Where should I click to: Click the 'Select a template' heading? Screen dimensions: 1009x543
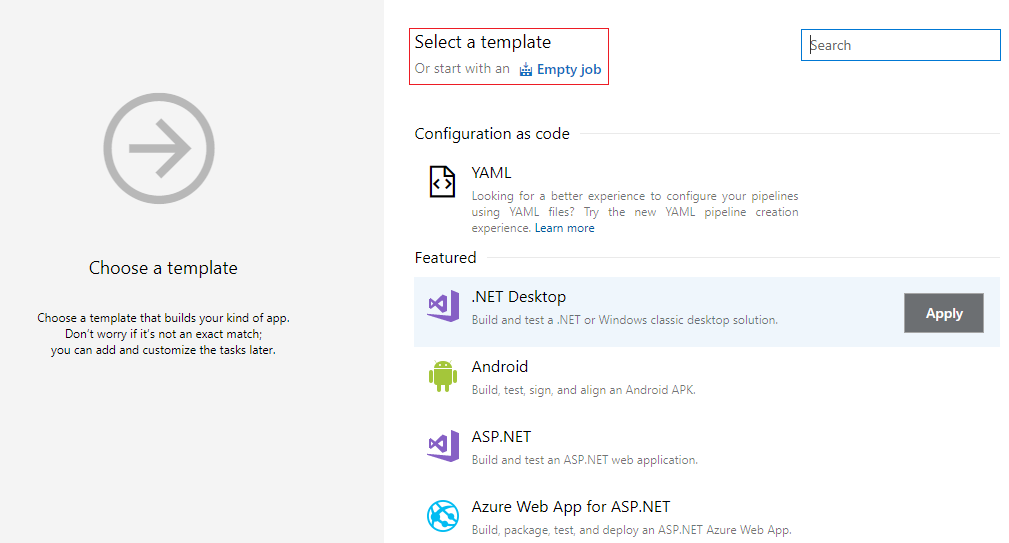pos(483,42)
